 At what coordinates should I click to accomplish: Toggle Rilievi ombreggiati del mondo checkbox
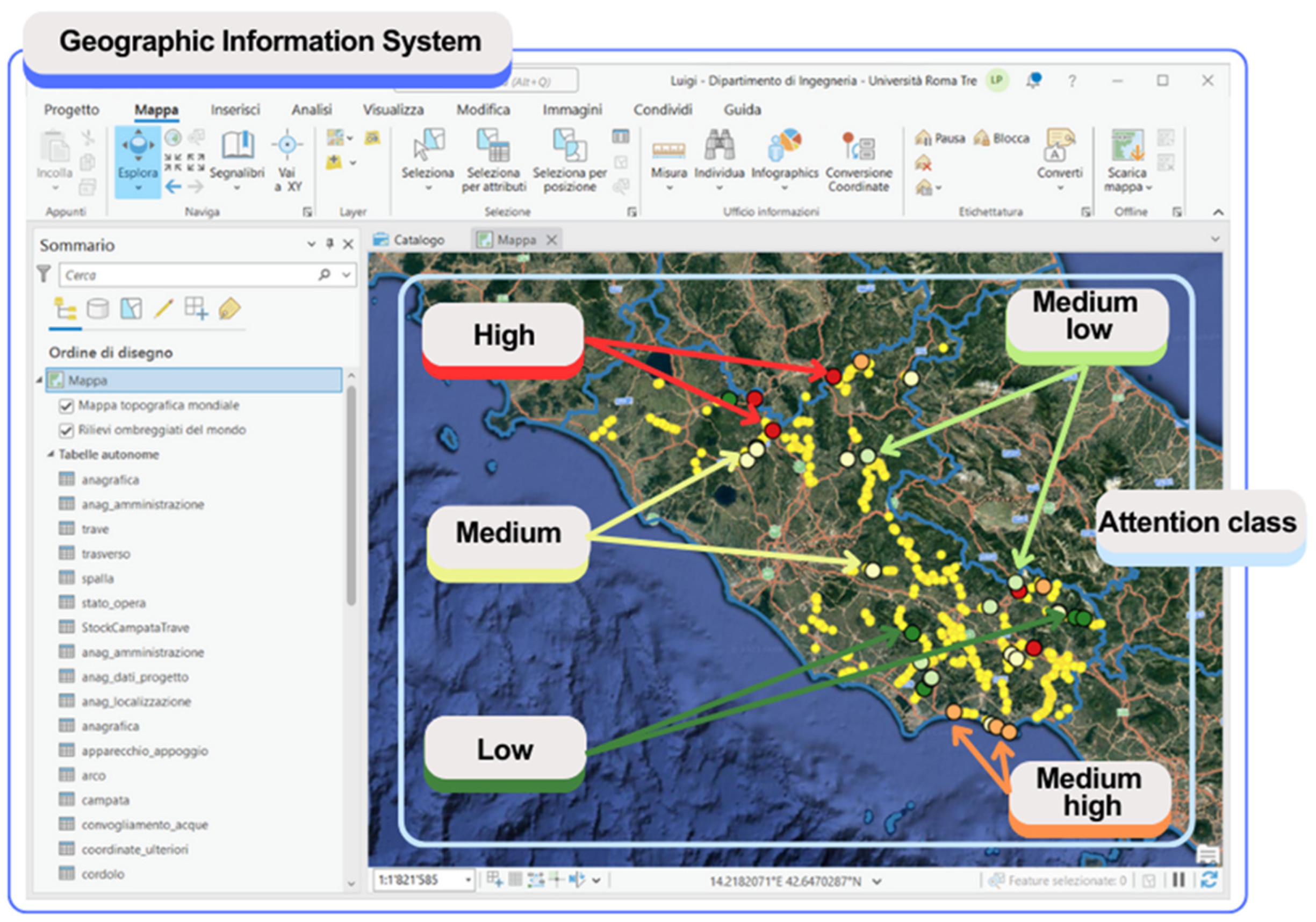[x=67, y=431]
